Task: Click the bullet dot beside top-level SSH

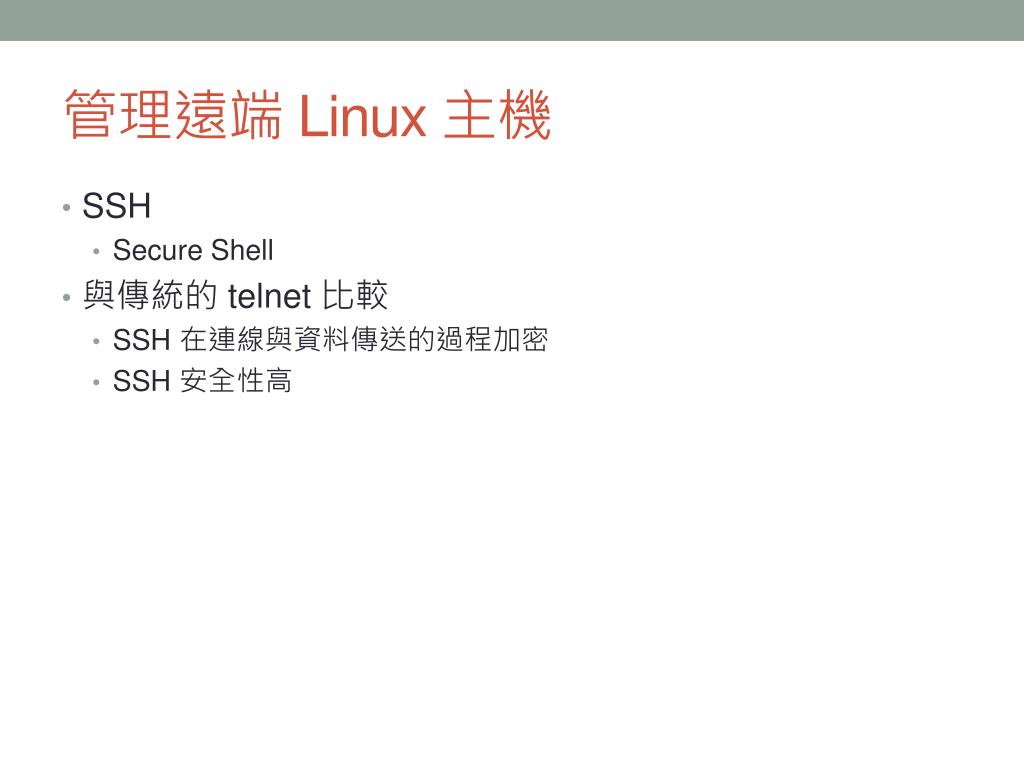Action: (x=67, y=208)
